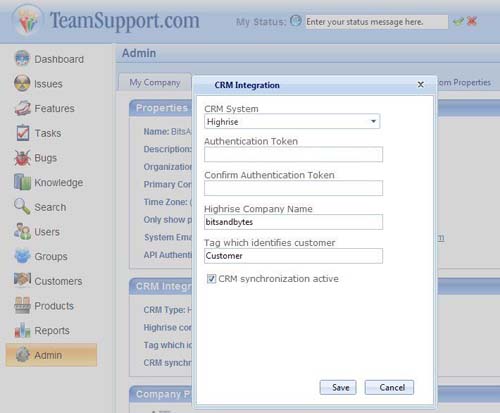500x413 pixels.
Task: Click the Properties section header
Action: pyautogui.click(x=162, y=108)
